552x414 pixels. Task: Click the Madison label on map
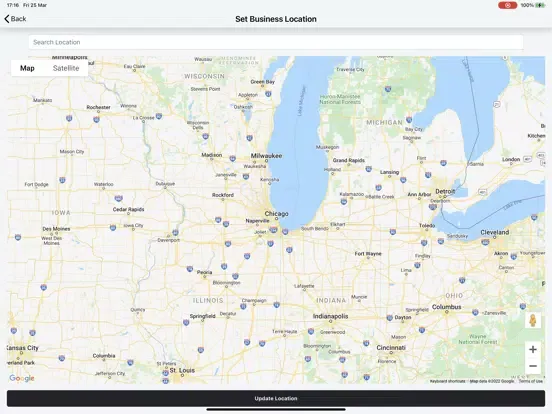click(212, 155)
